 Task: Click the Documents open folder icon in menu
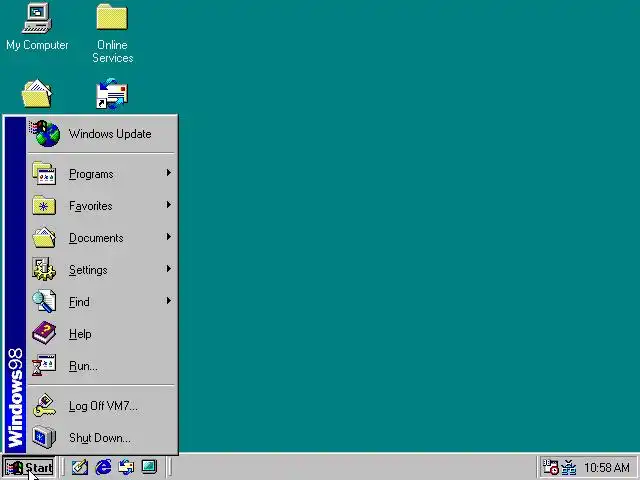click(44, 238)
